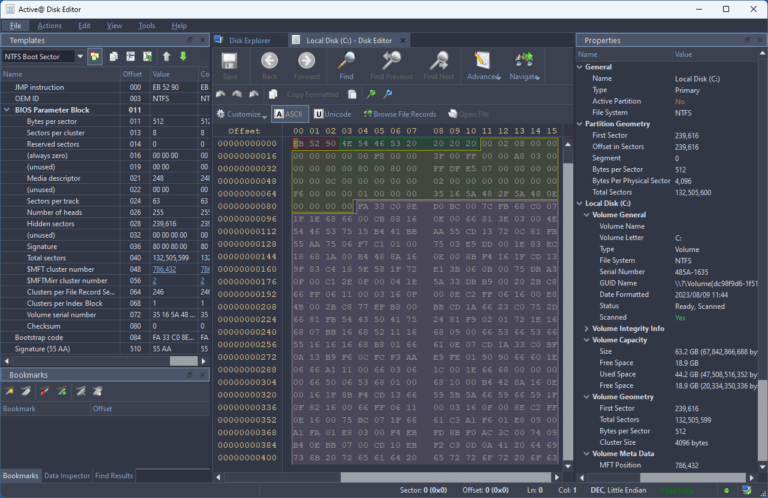Image resolution: width=768 pixels, height=498 pixels.
Task: Click the highlighted template icon beside template dropdown
Action: click(95, 57)
